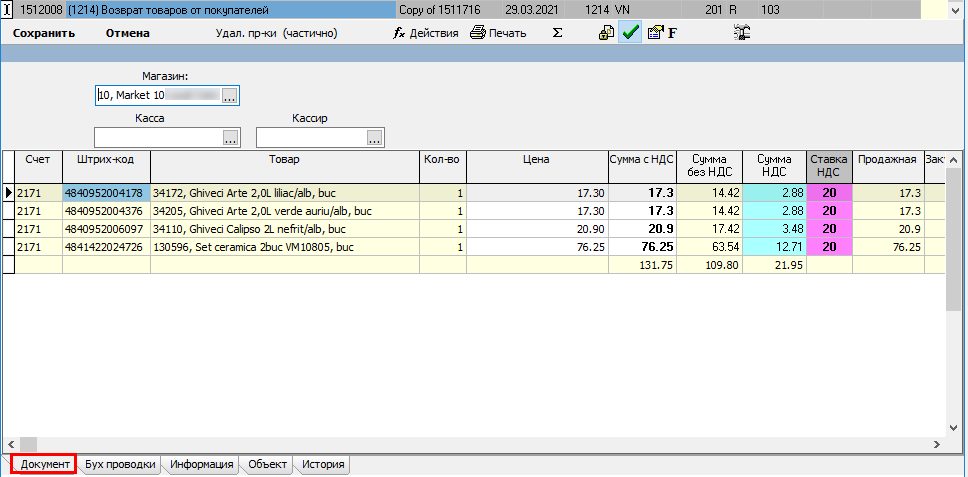Open the hammer tools settings icon
Screen dimensions: 968x477
point(741,33)
